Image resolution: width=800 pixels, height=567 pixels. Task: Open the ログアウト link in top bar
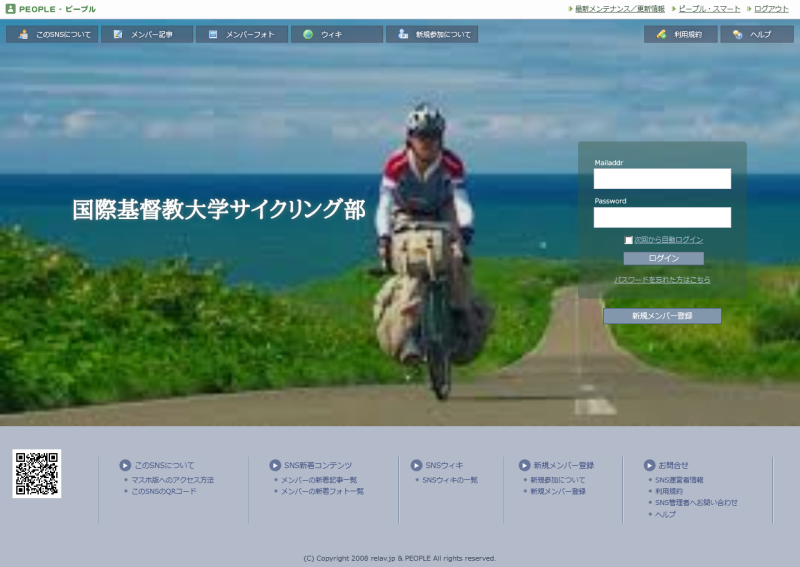(x=771, y=8)
